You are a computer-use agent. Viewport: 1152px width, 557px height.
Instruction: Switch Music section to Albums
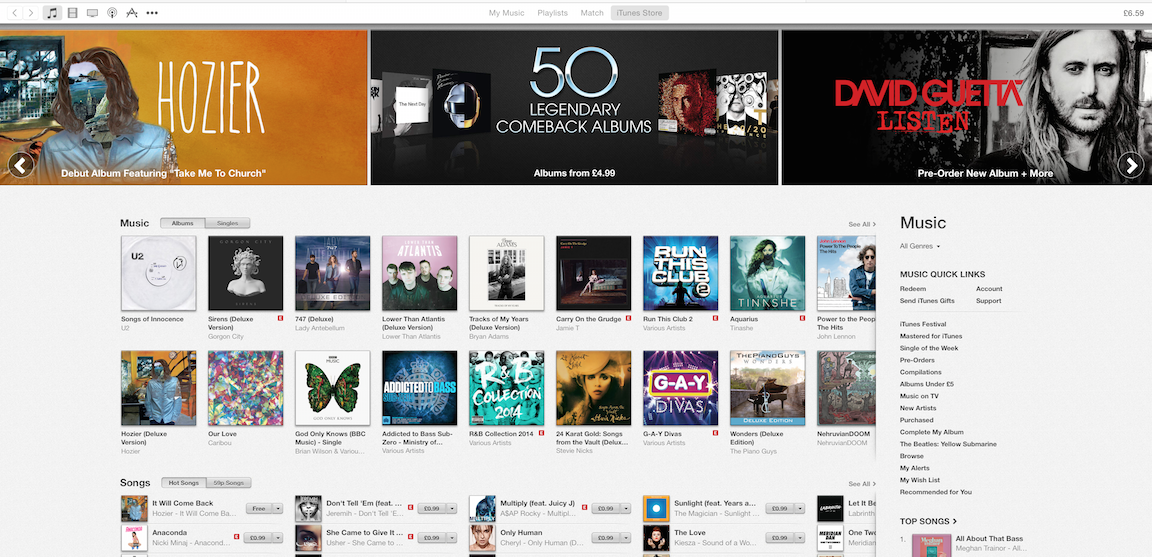[183, 223]
